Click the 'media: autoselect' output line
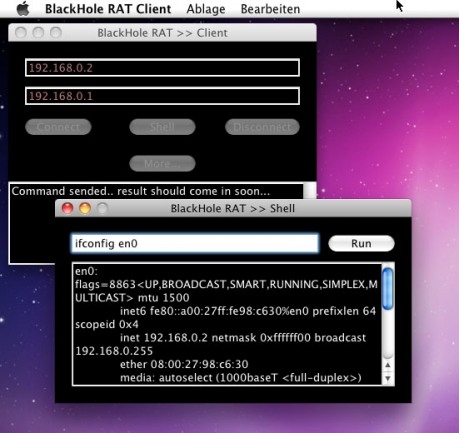The width and height of the screenshot is (459, 433). coord(241,378)
